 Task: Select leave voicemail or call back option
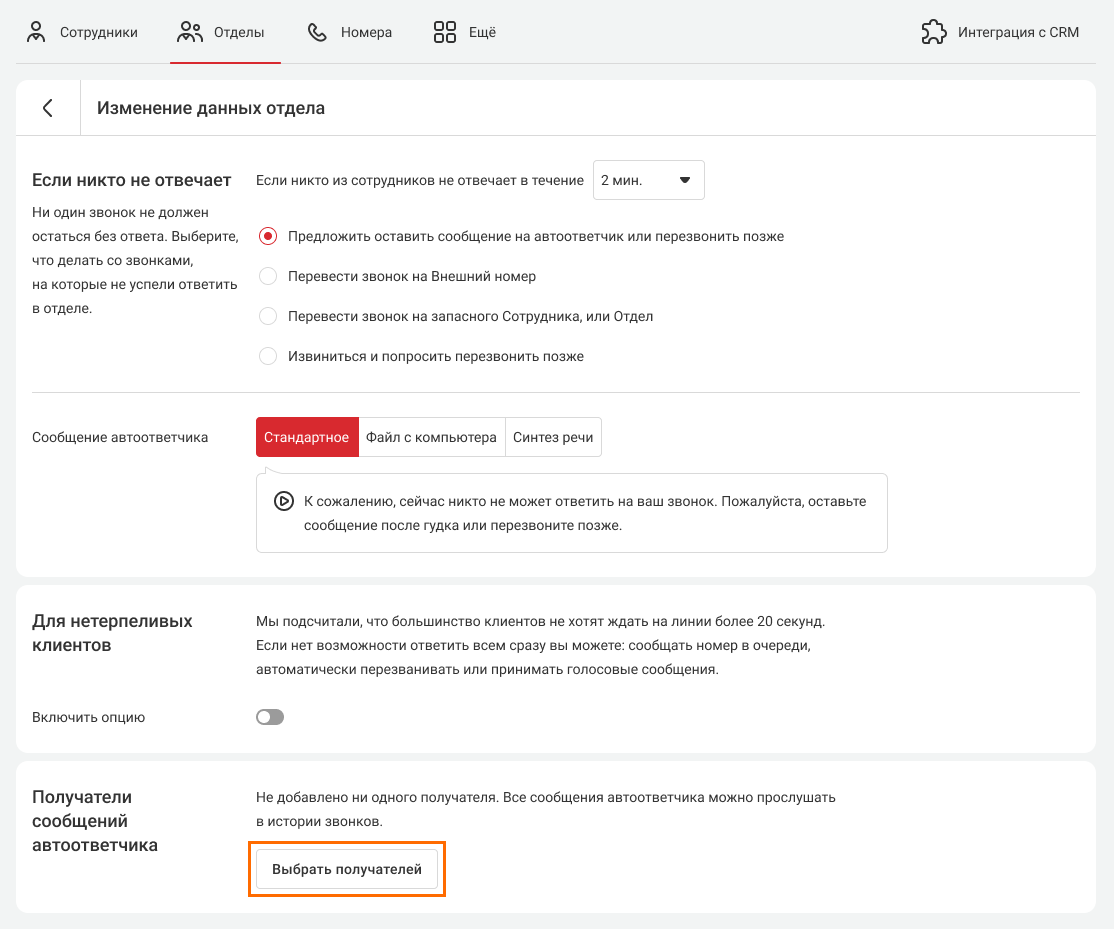[x=268, y=237]
